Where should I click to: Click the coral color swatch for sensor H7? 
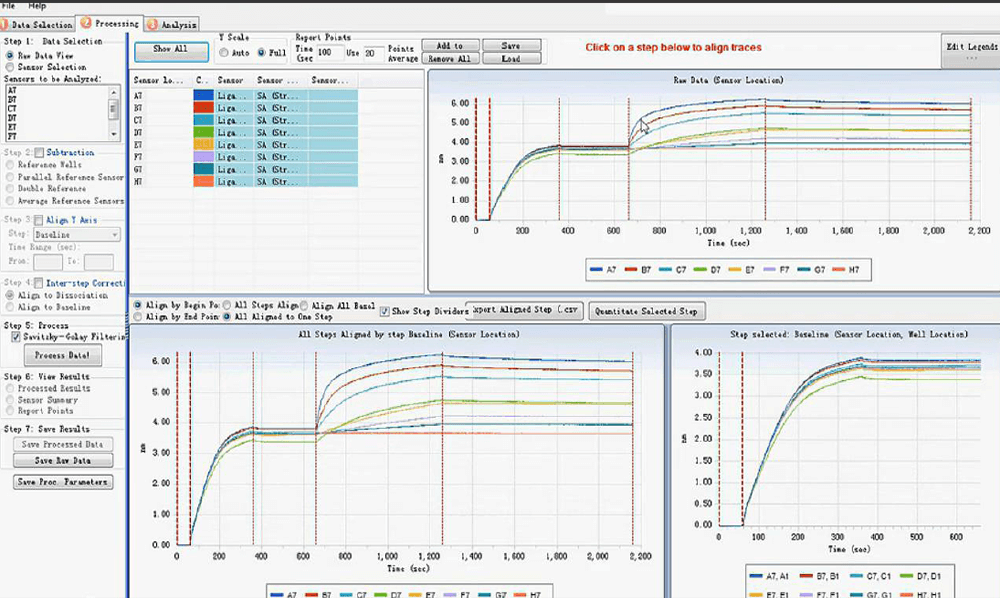tap(203, 182)
